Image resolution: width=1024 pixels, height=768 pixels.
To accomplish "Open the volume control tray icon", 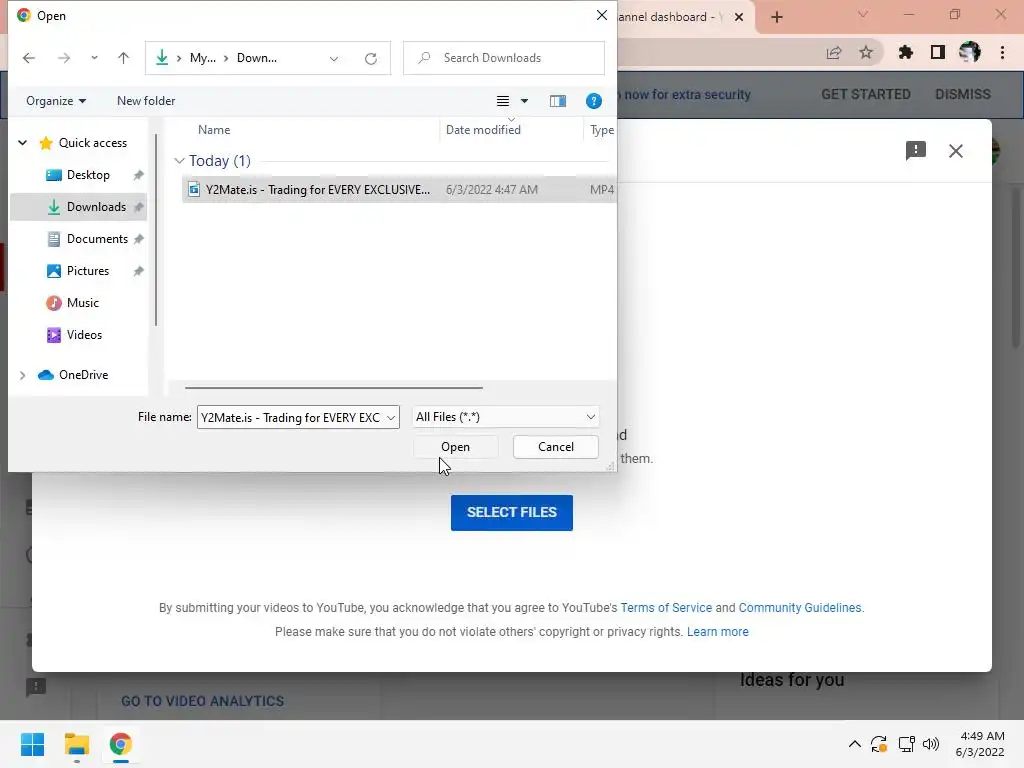I will 931,744.
